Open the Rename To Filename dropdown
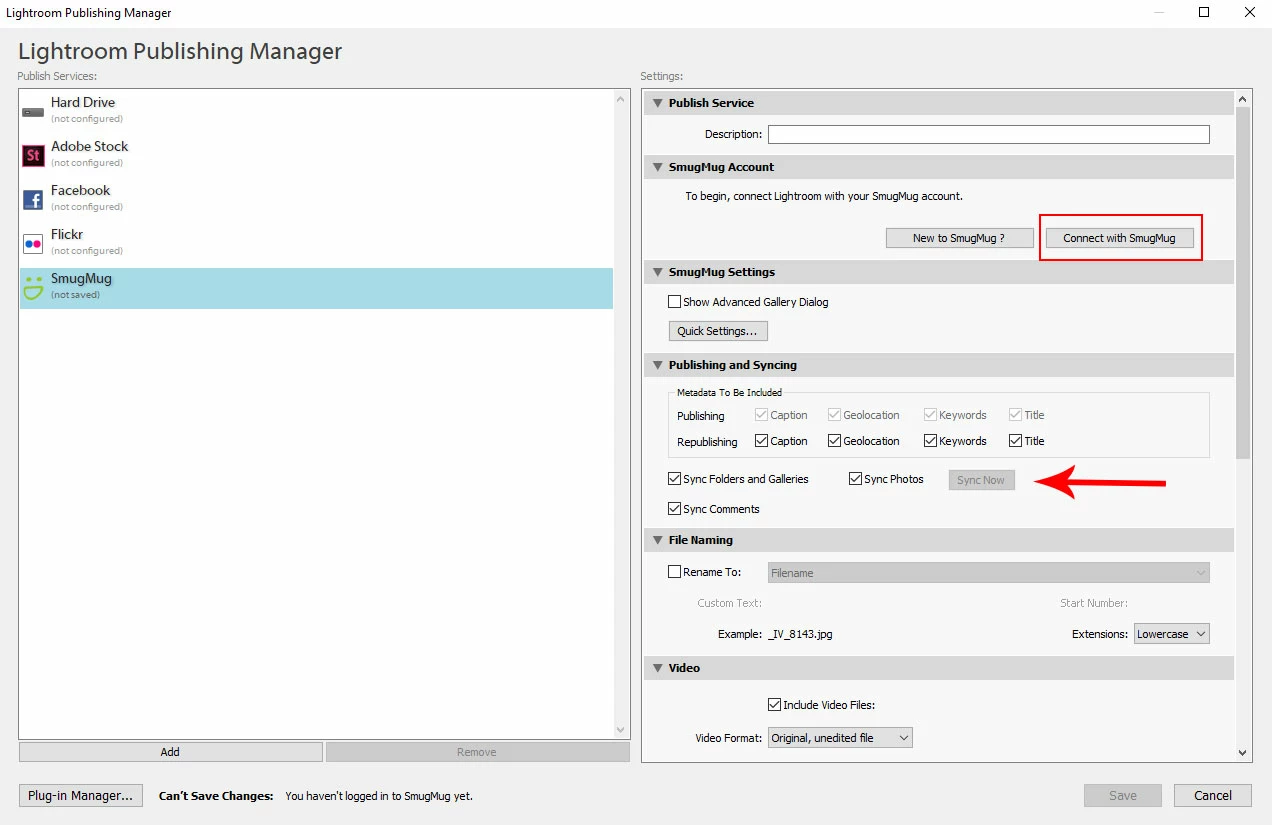Viewport: 1272px width, 825px height. (988, 573)
